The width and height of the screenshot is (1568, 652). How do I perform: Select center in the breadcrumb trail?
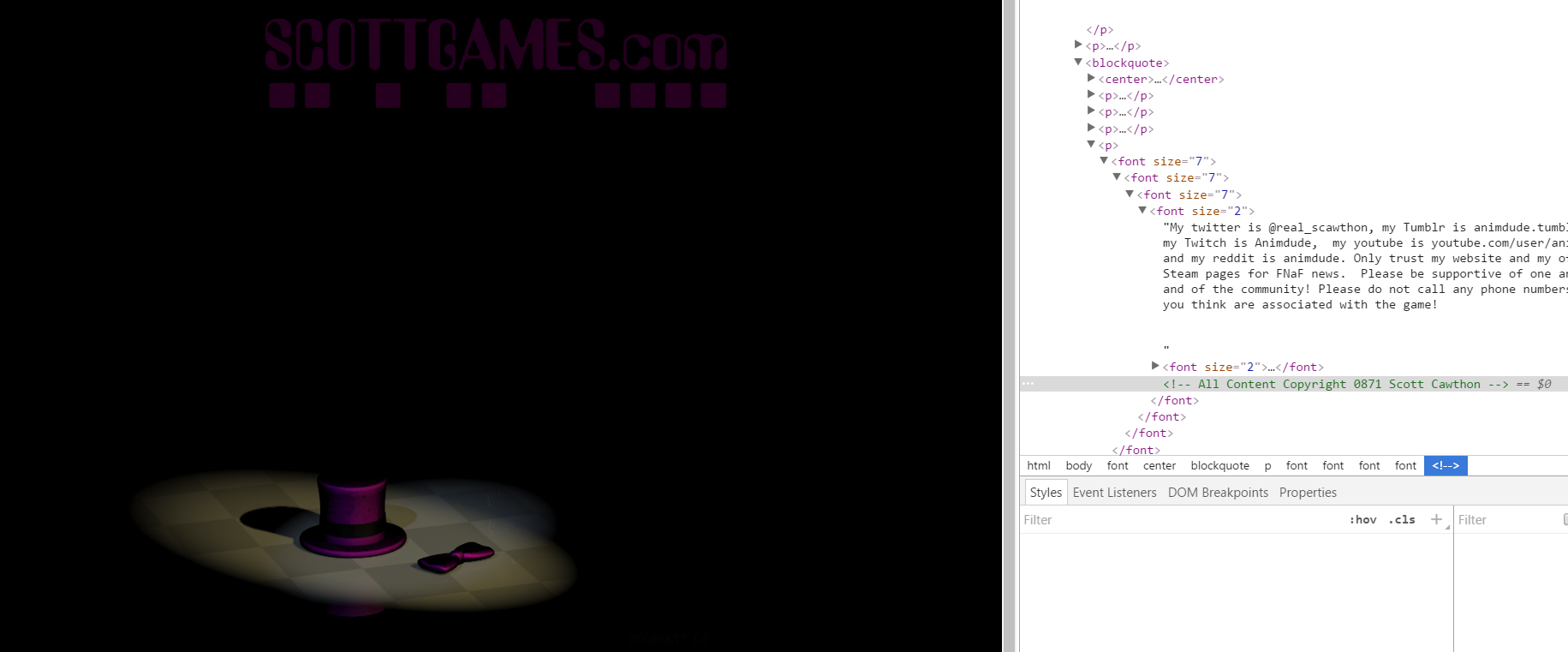(x=1160, y=465)
